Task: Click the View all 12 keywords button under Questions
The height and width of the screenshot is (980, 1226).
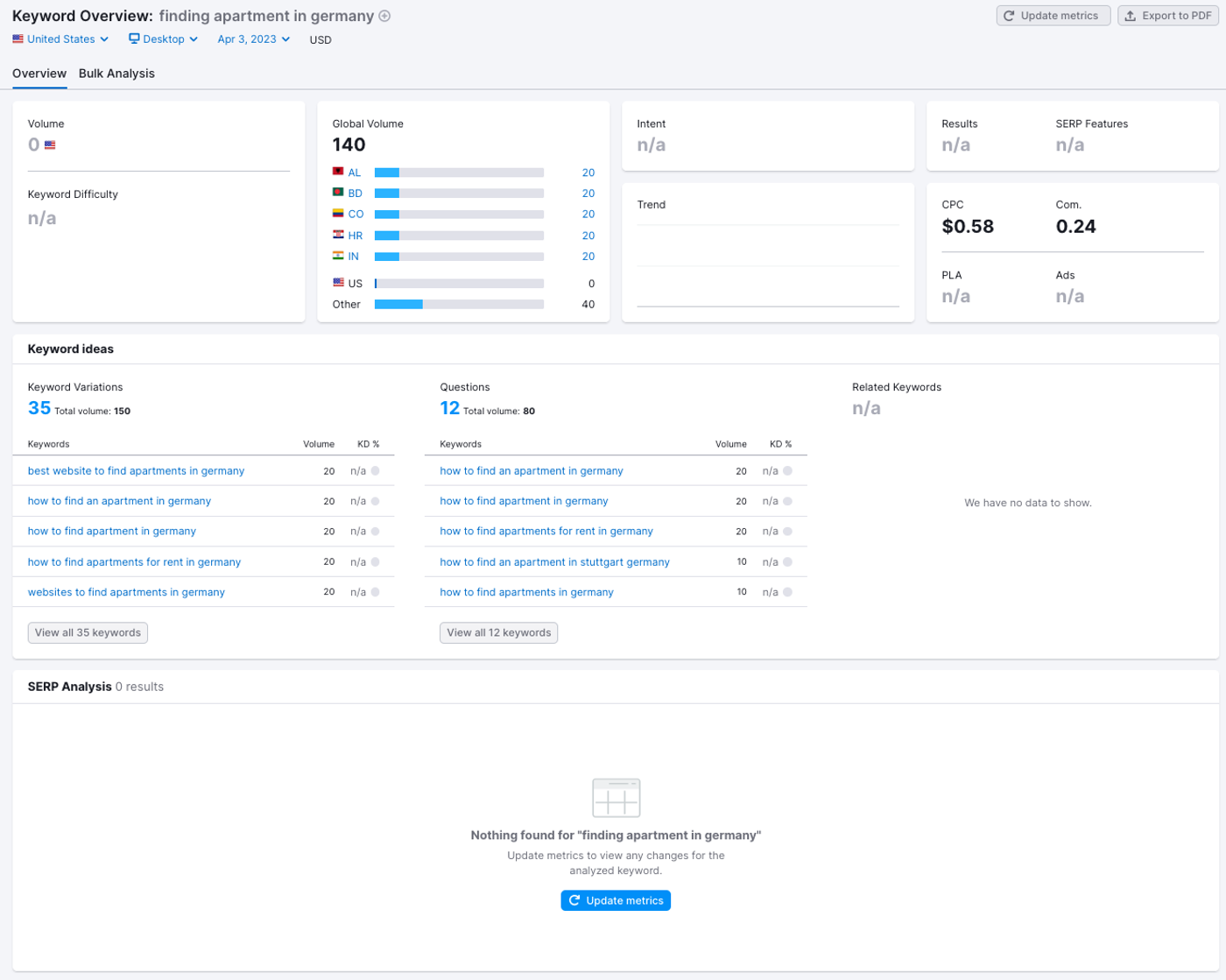Action: (498, 632)
